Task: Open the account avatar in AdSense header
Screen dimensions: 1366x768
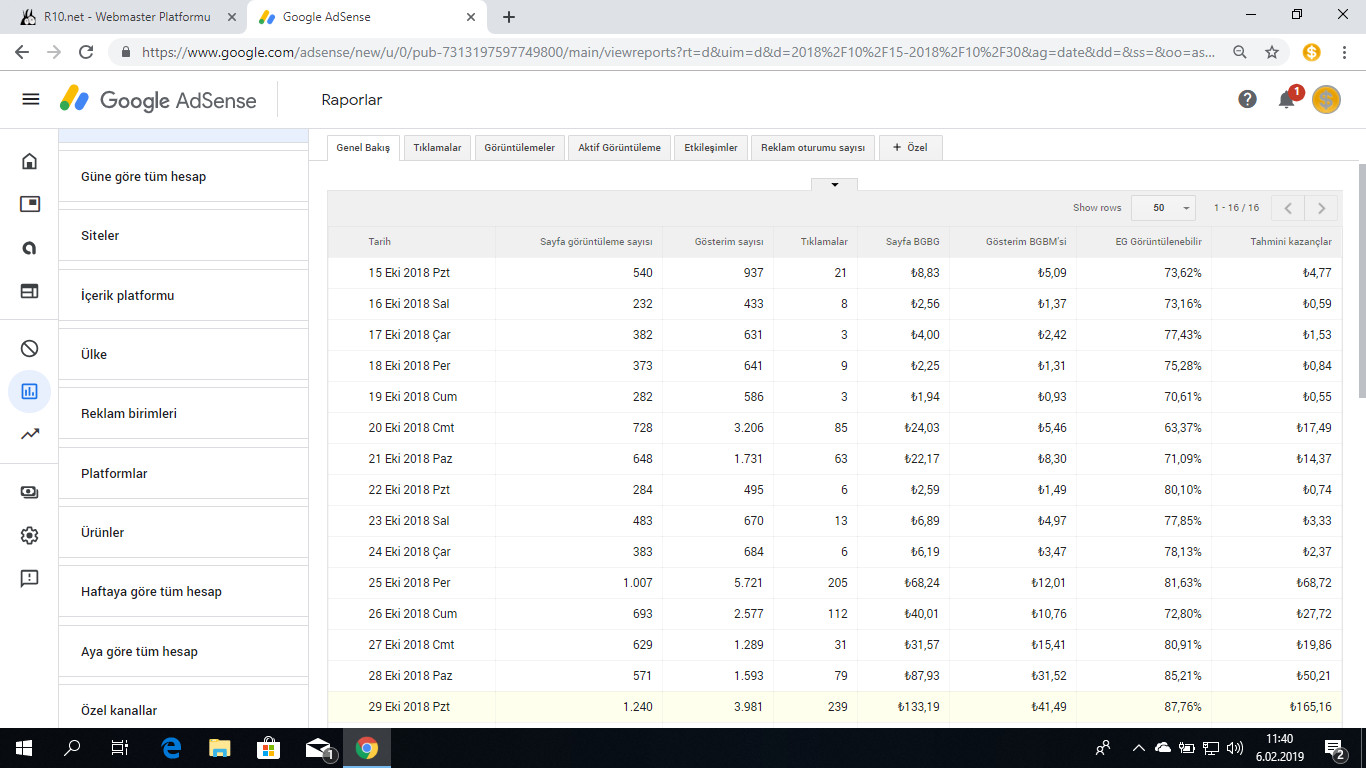Action: (x=1326, y=99)
